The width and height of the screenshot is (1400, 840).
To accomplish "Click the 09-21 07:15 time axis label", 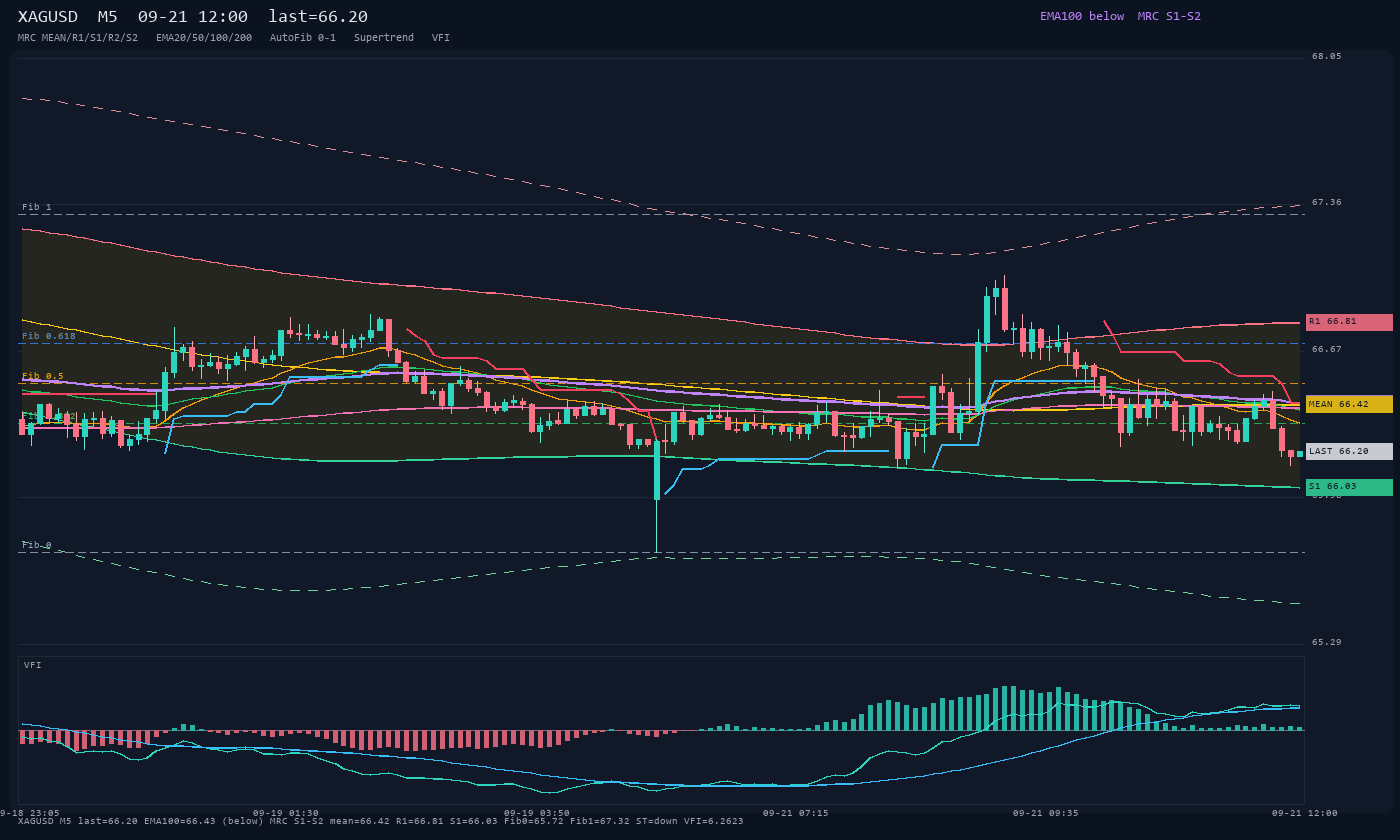I will pyautogui.click(x=795, y=813).
